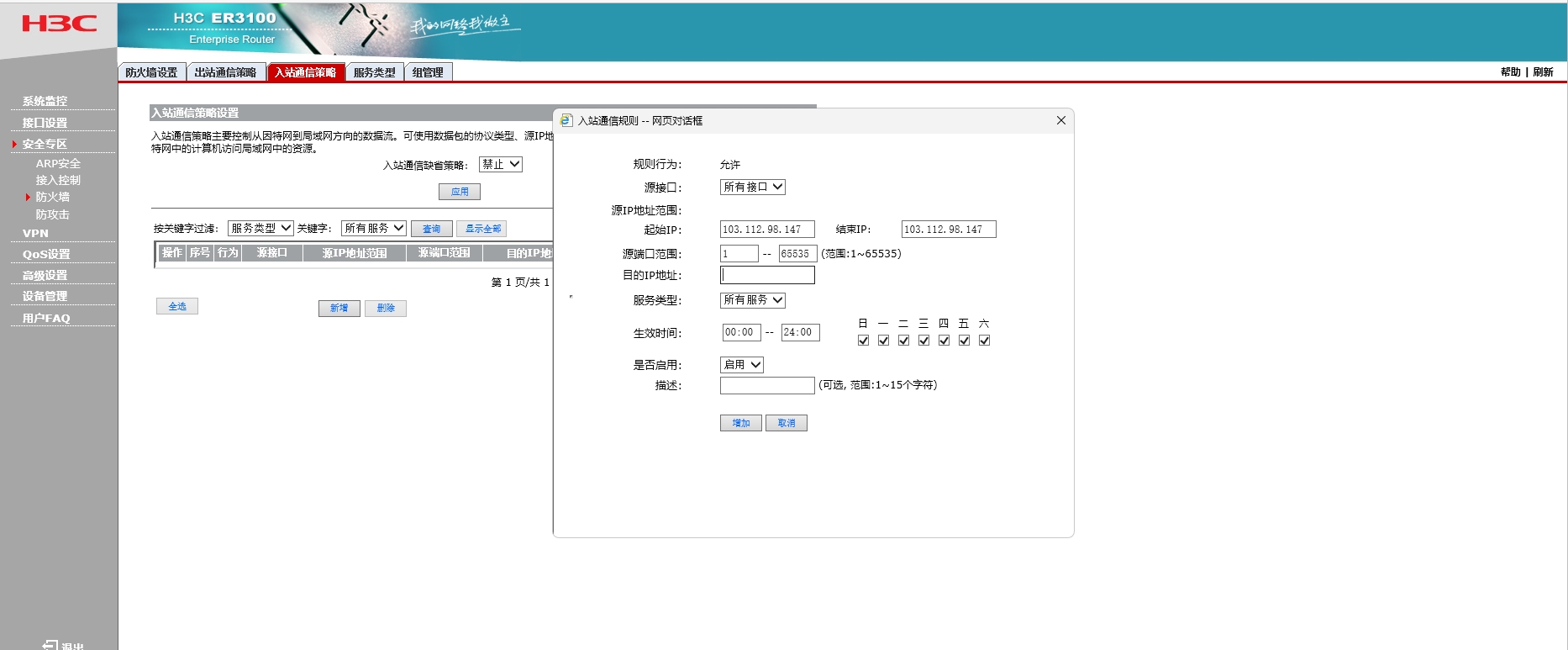Image resolution: width=1568 pixels, height=650 pixels.
Task: Click the 源IP地址范围 table column header
Action: (x=355, y=253)
